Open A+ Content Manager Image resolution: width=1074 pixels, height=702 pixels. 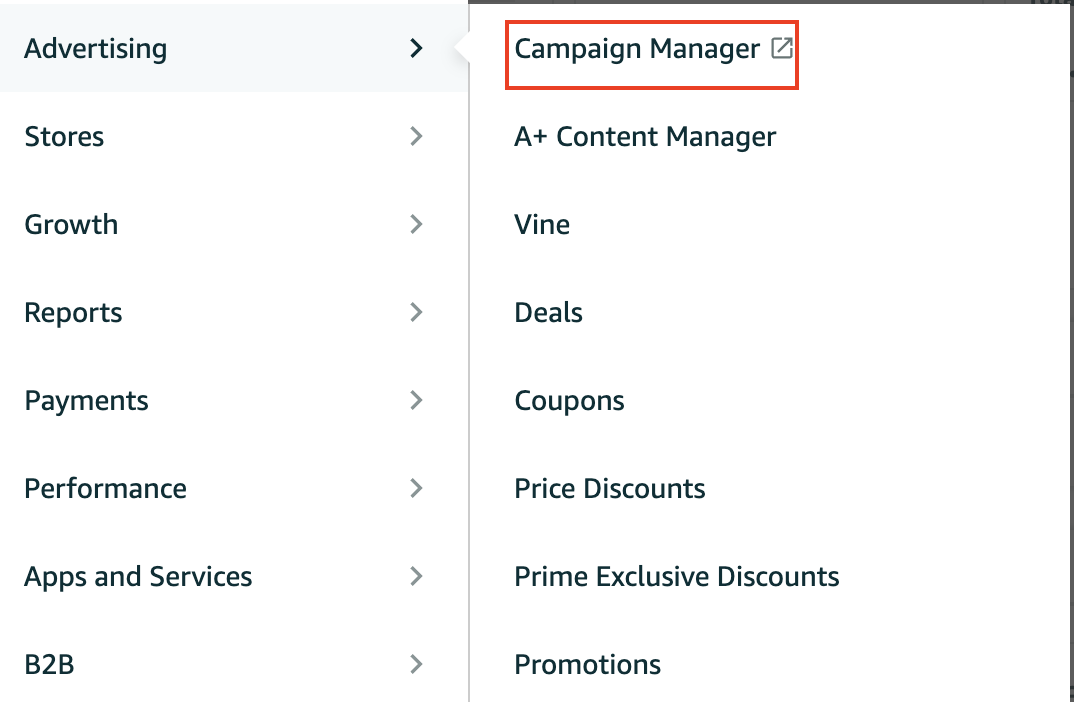(x=645, y=136)
